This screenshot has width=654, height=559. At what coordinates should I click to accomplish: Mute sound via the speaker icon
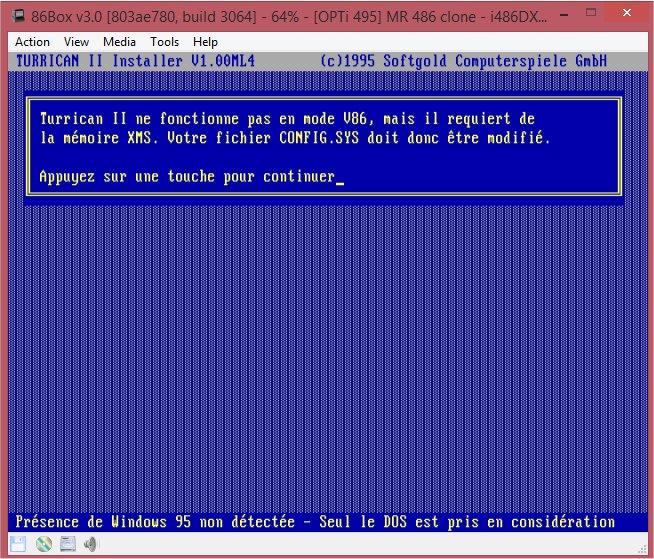[91, 545]
